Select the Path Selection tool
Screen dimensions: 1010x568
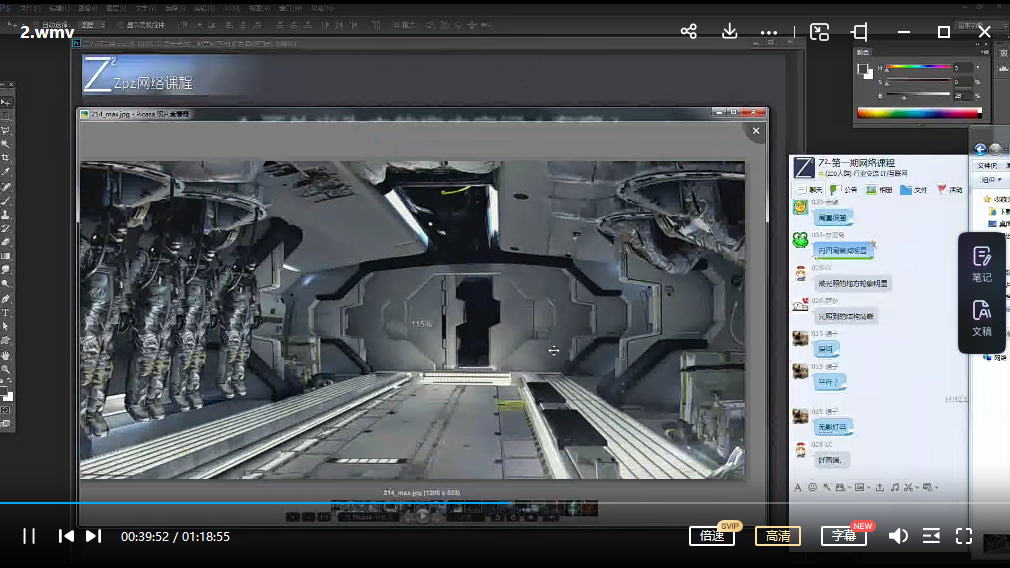pyautogui.click(x=6, y=327)
